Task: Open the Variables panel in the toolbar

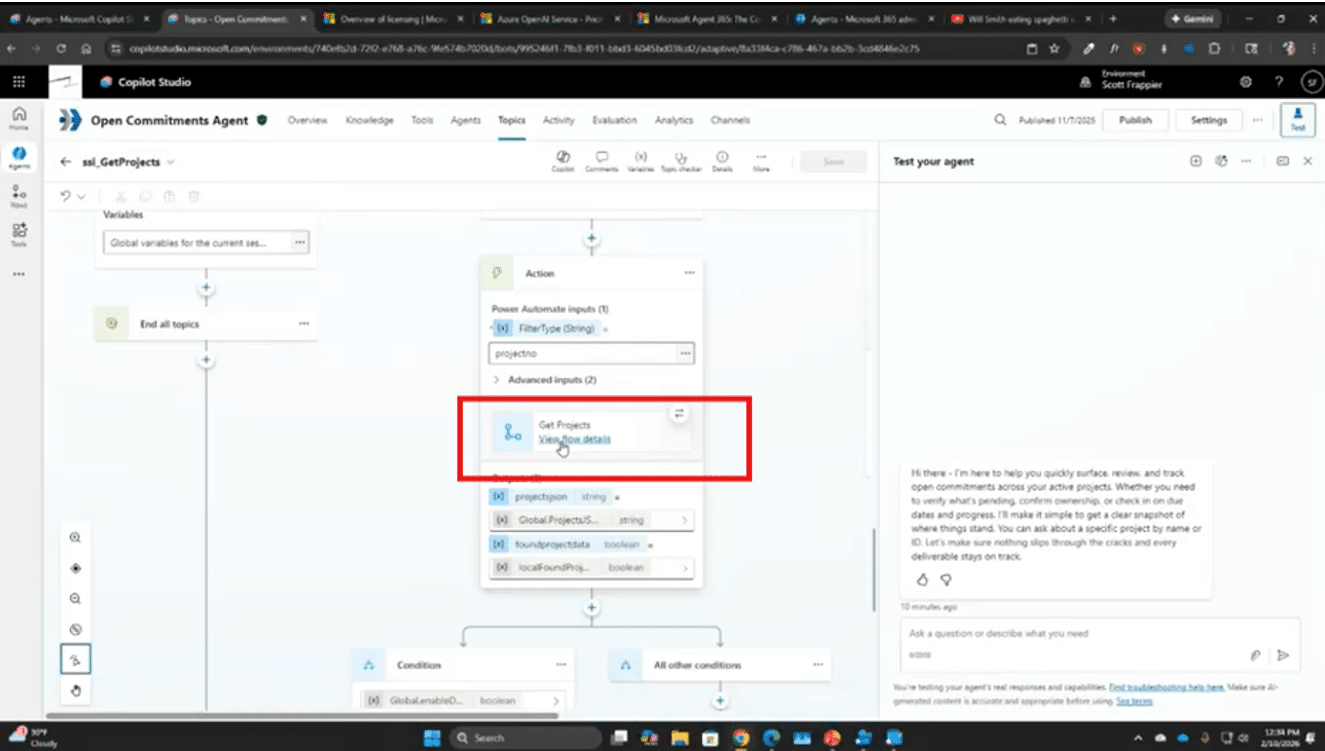Action: 640,160
